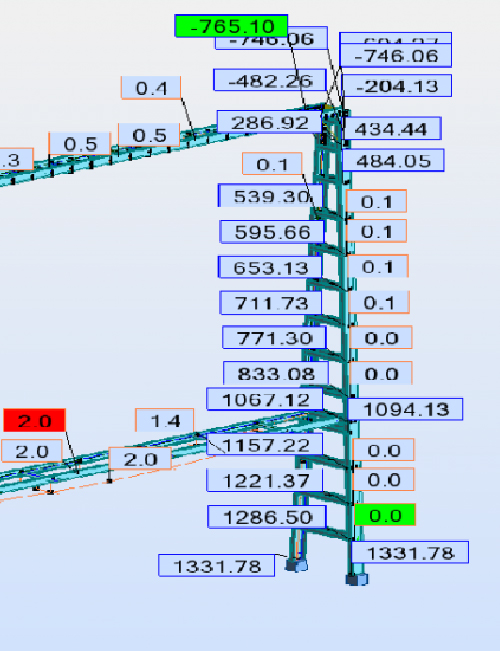This screenshot has height=651, width=500.
Task: Click the green -765.10 value label
Action: coord(231,26)
